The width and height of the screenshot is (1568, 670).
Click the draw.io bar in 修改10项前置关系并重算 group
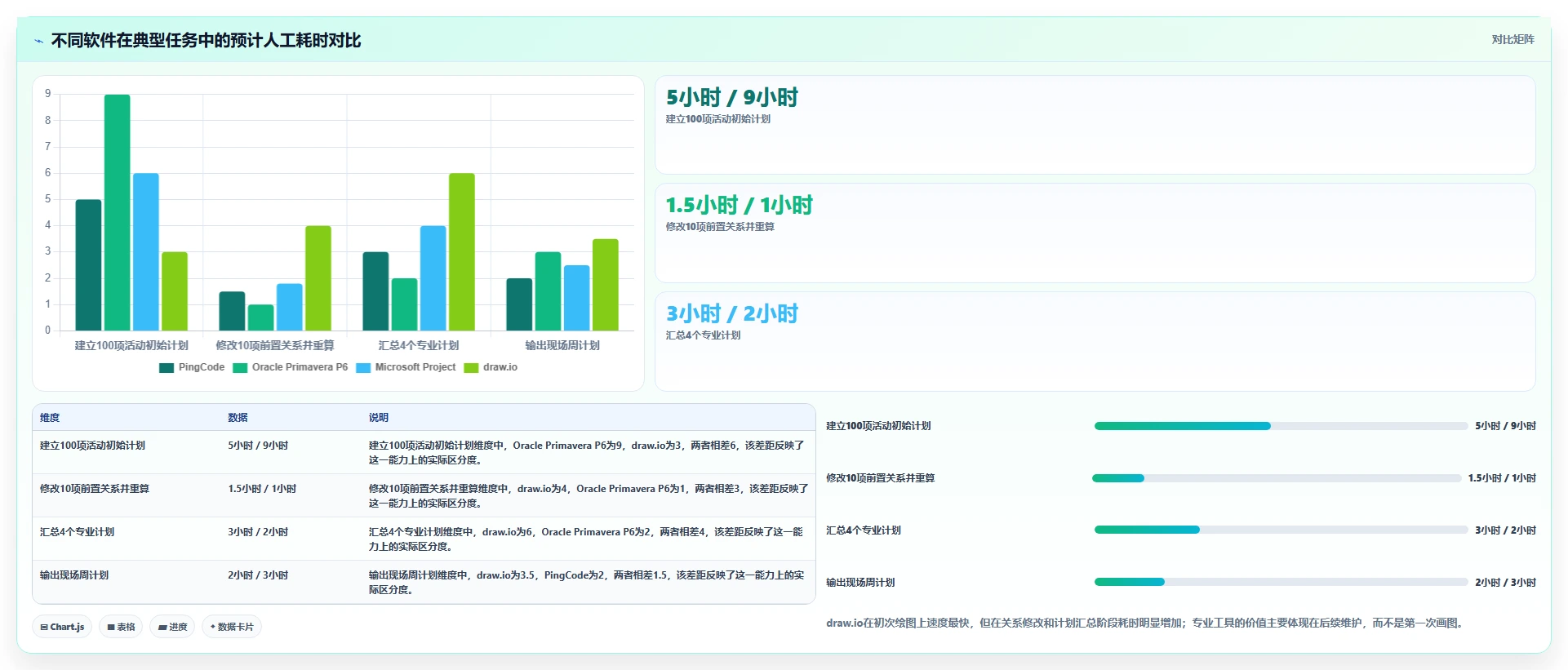(x=318, y=278)
